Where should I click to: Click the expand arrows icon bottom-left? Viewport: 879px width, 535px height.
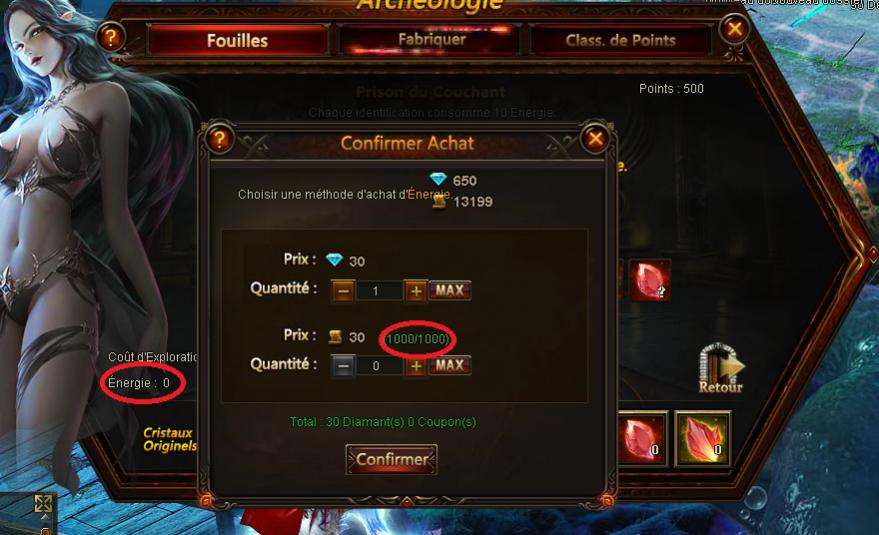pos(43,504)
